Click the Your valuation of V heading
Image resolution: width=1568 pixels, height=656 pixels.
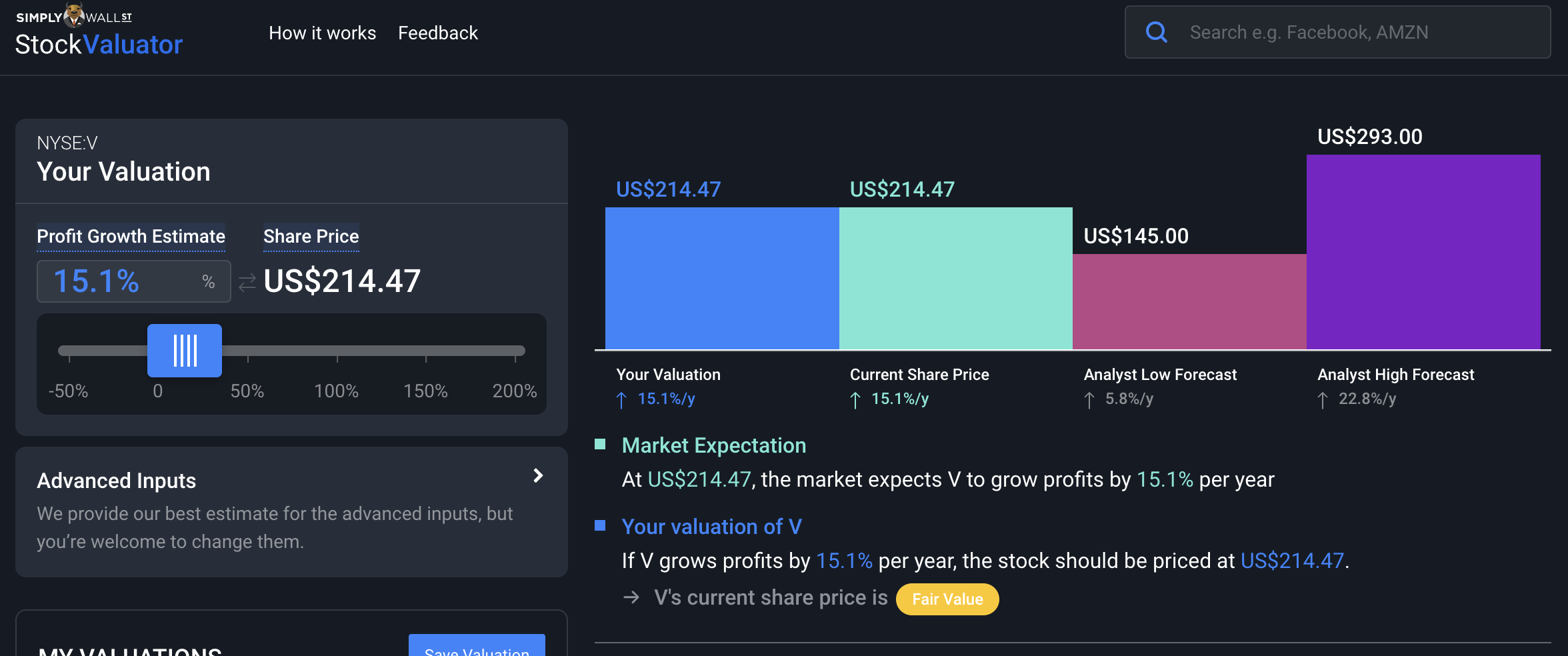(x=711, y=527)
